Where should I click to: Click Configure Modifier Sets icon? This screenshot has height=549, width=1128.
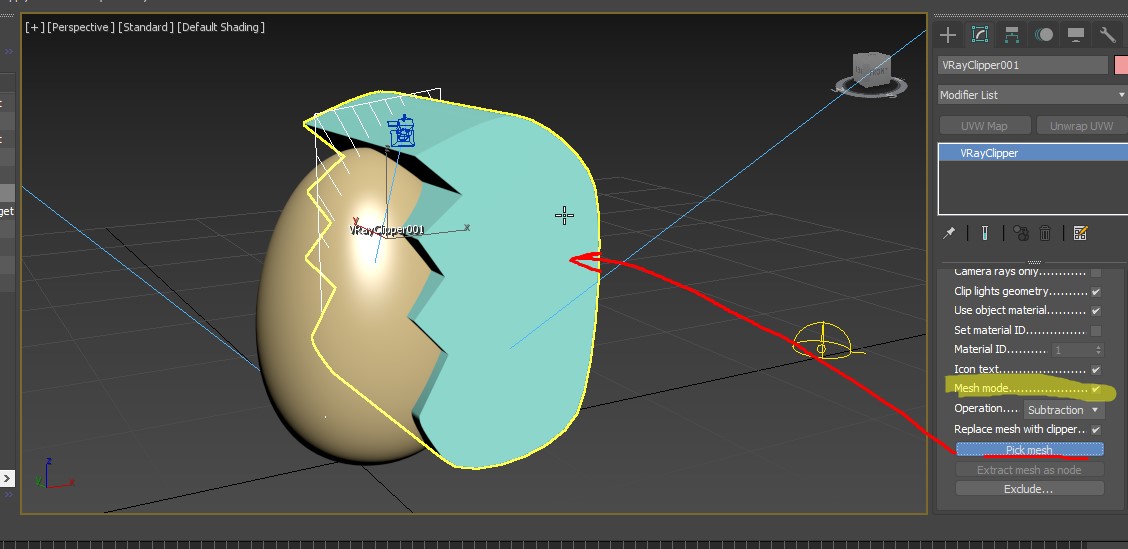coord(1080,233)
